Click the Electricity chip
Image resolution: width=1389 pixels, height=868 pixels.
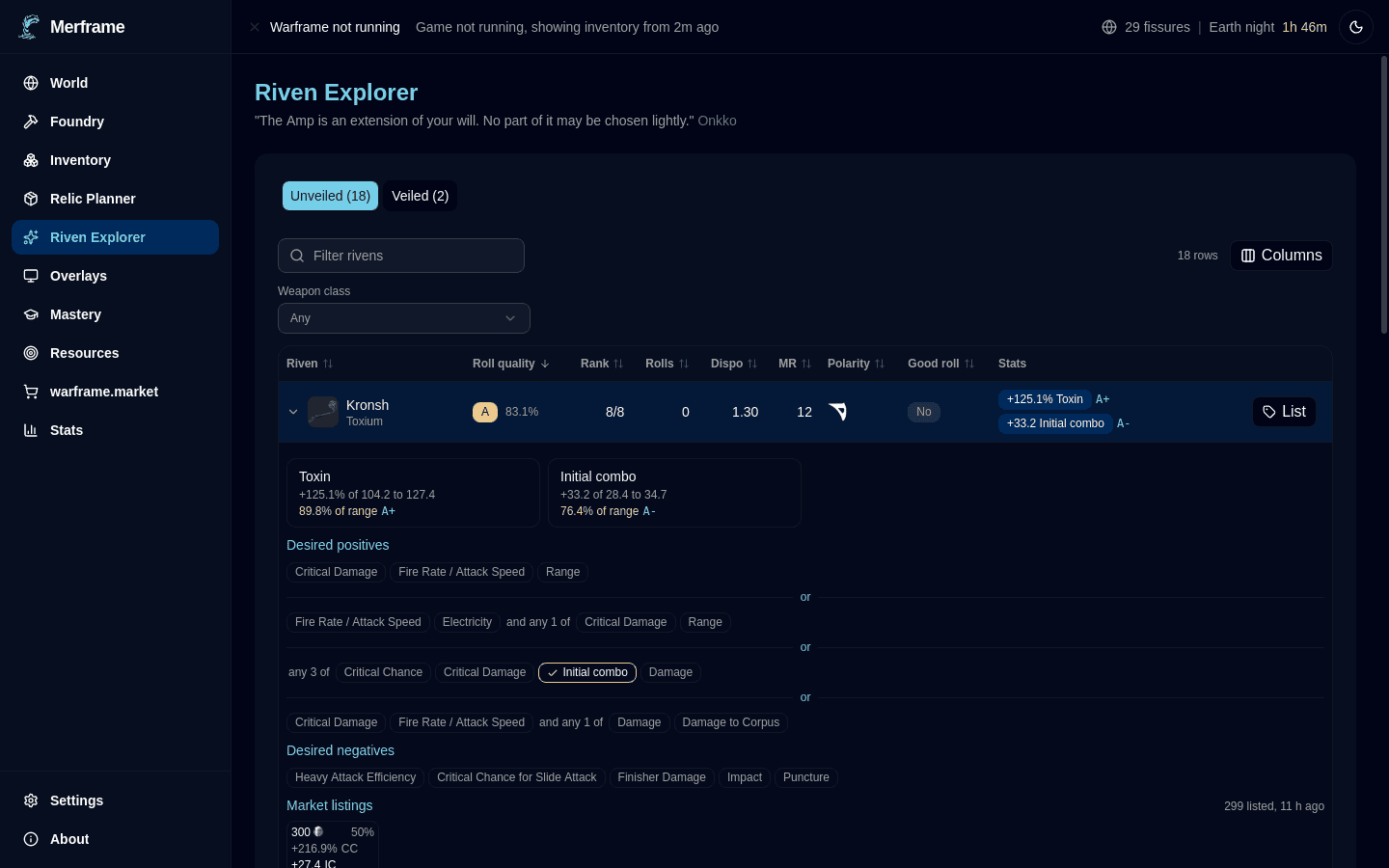[467, 622]
